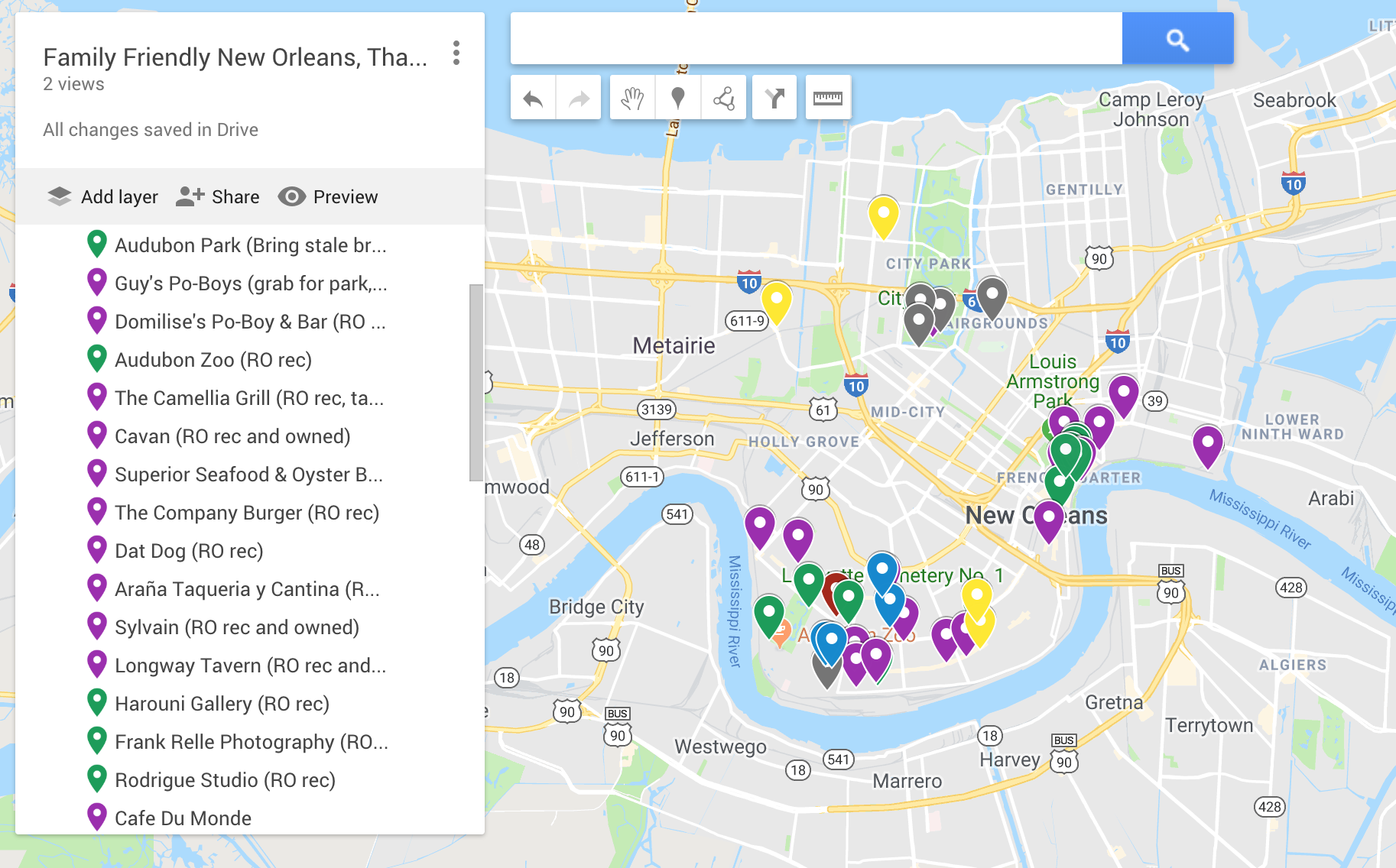Click purple pin icon beside Dat Dog
Viewport: 1396px width, 868px height.
96,549
